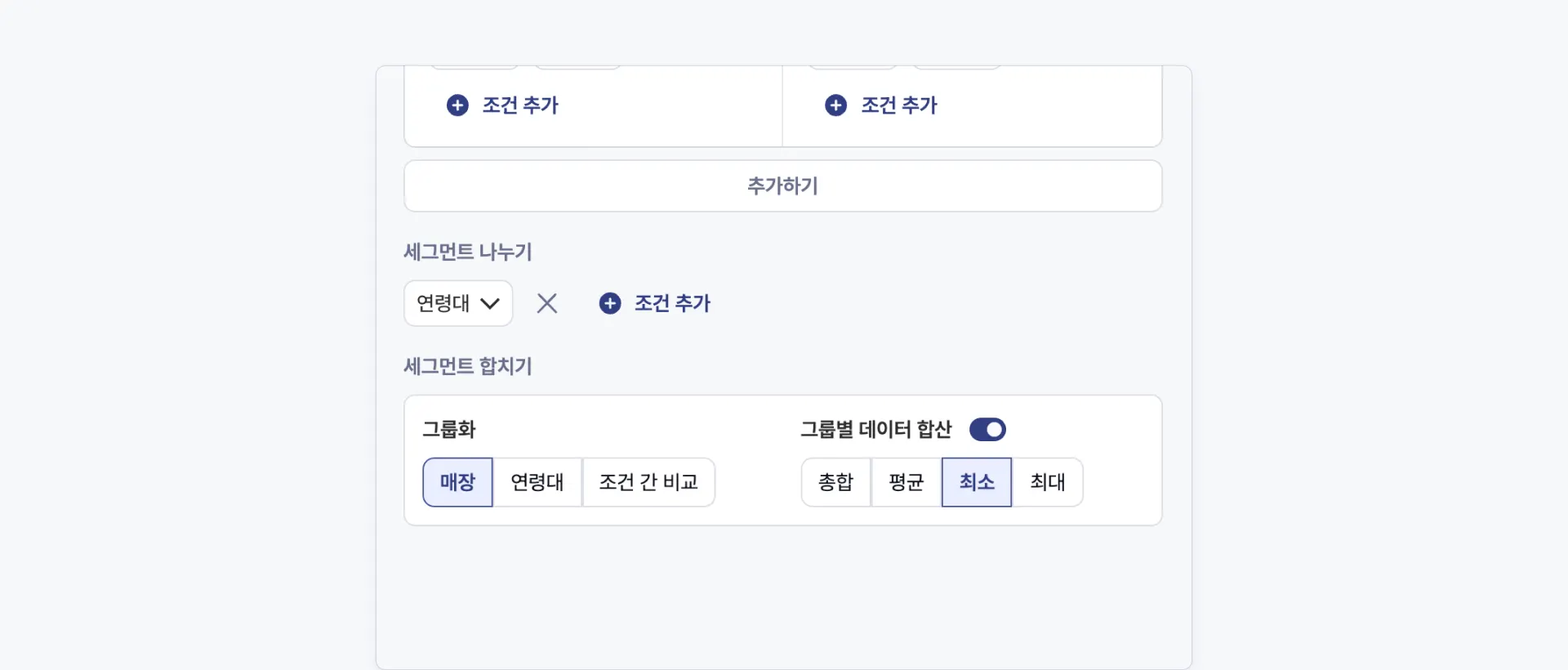The image size is (1568, 670).
Task: Click the chevron arrow in the 연령대 selector
Action: coord(490,304)
